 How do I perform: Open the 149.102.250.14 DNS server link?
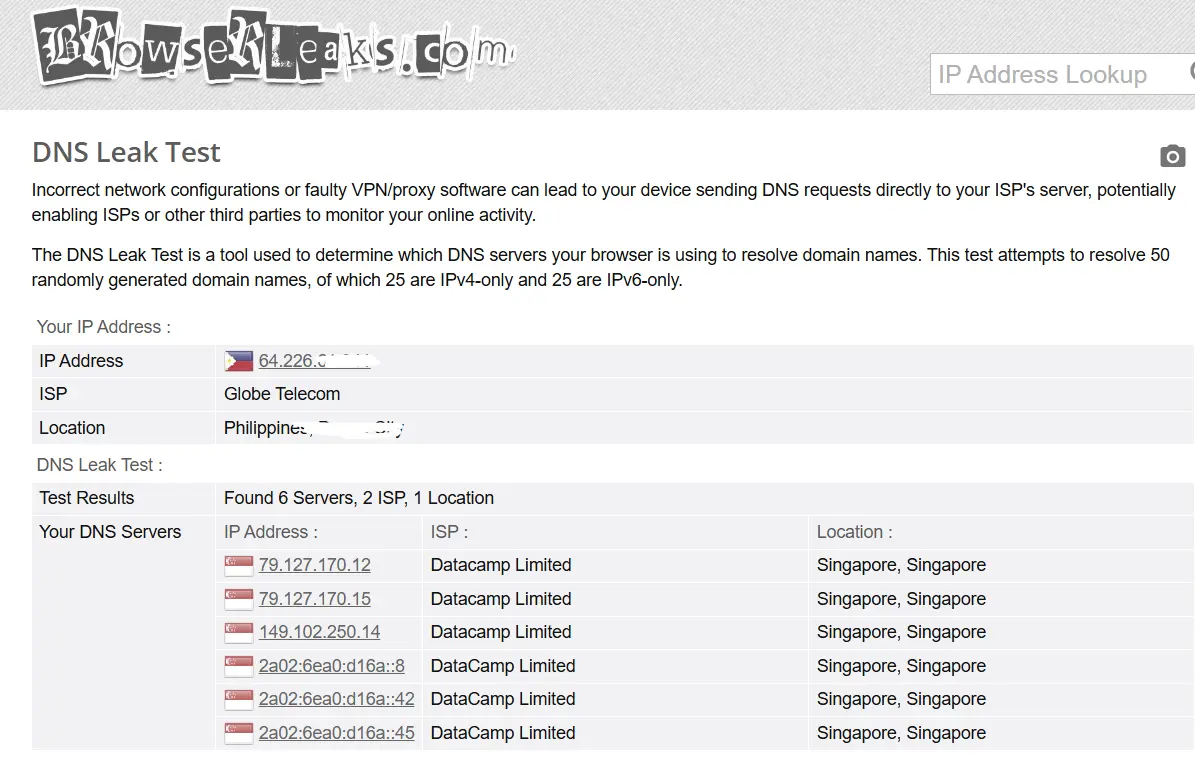319,632
